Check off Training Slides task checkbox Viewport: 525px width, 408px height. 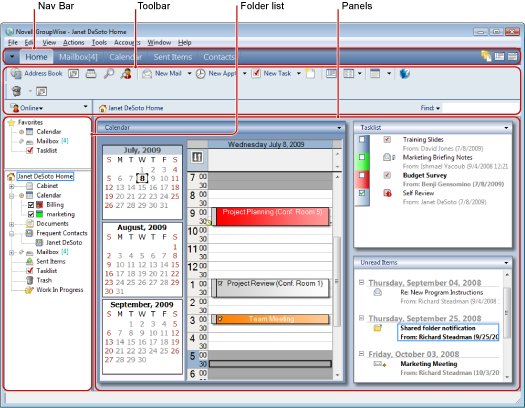(x=362, y=140)
